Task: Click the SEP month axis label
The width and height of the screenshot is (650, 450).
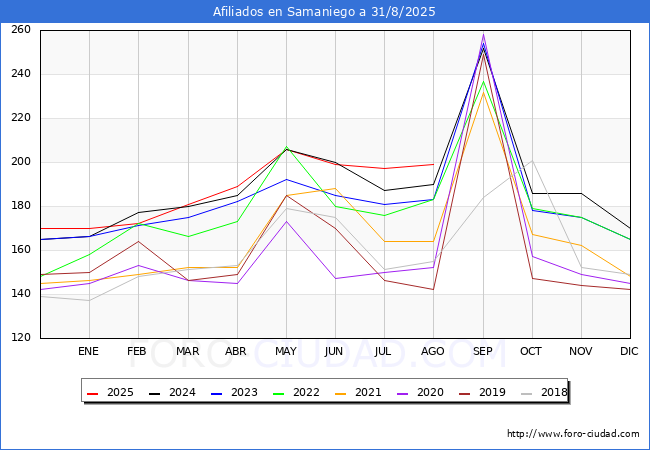Action: tap(483, 352)
